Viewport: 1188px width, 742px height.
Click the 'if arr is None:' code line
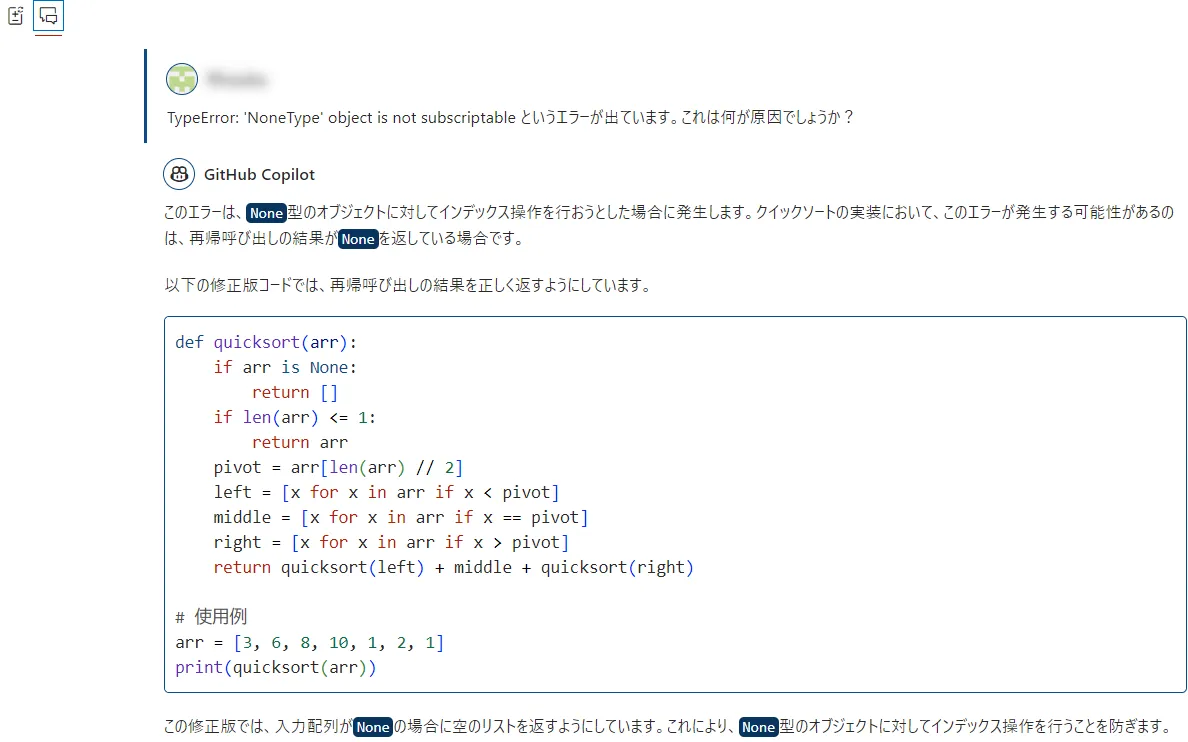coord(285,368)
